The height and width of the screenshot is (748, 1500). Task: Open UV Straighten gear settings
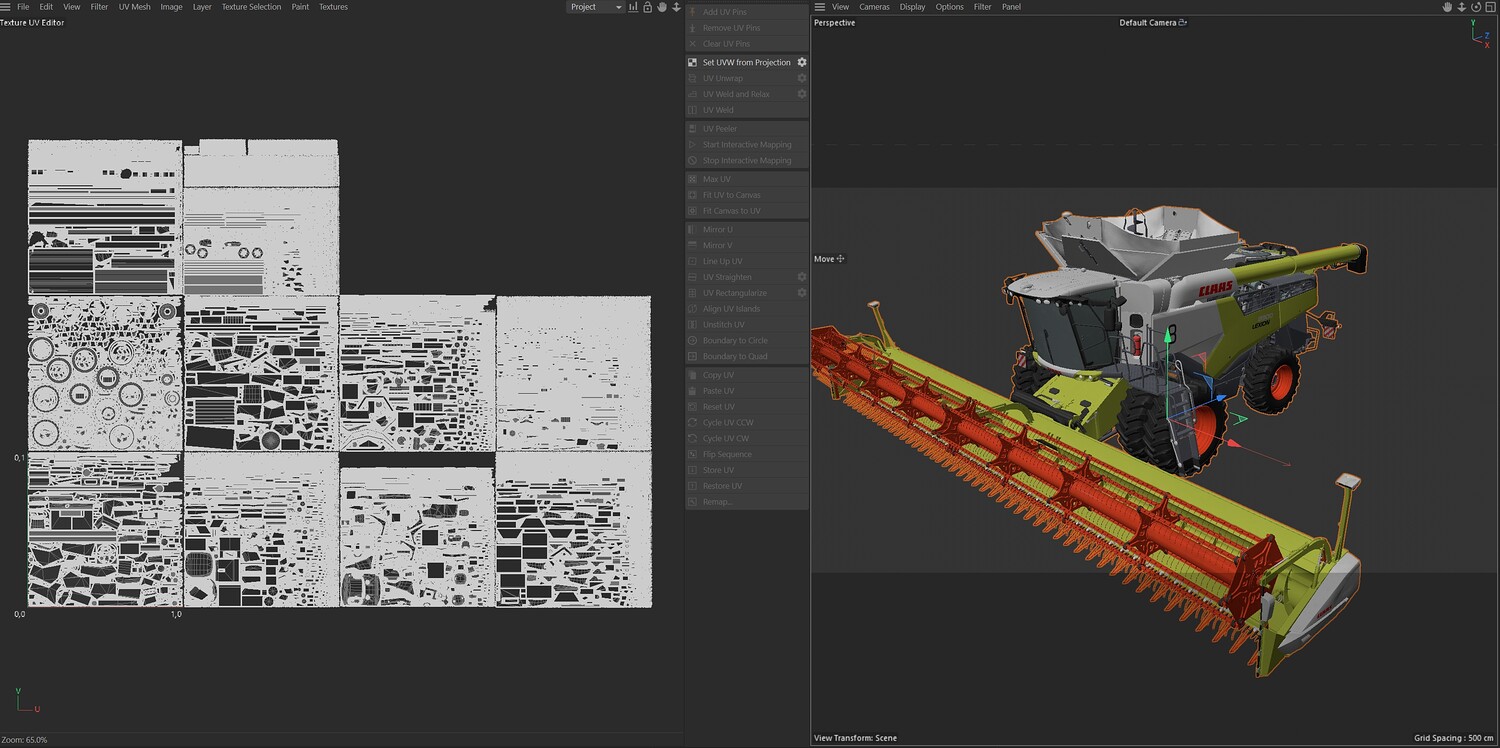point(801,277)
